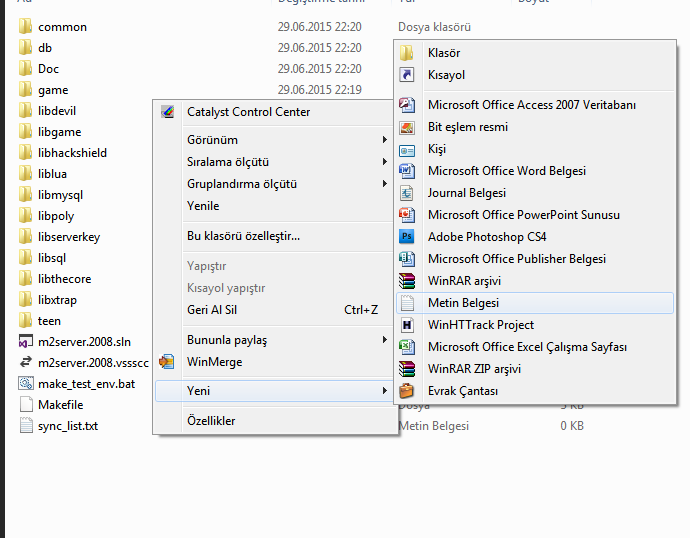Select the libserverkey folder name
Image resolution: width=690 pixels, height=538 pixels.
click(69, 237)
